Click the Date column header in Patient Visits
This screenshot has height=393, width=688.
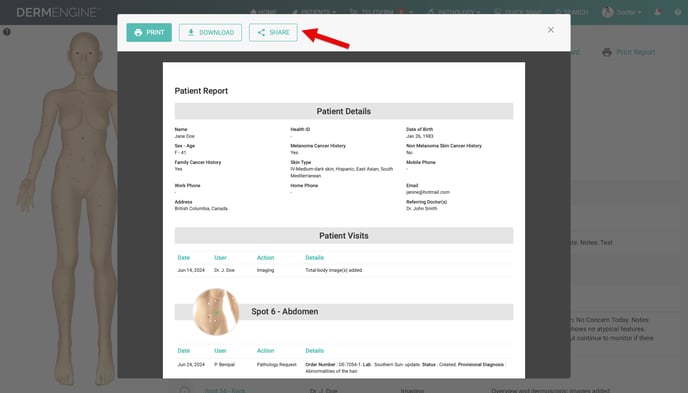(183, 257)
